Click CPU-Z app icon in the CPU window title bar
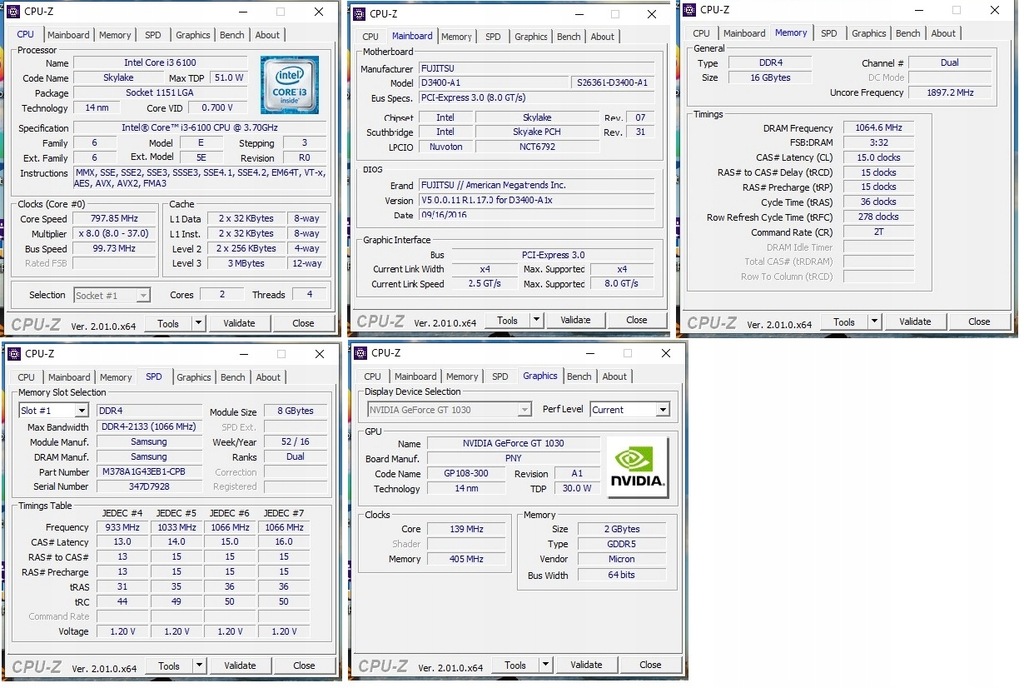The height and width of the screenshot is (688, 1024). pos(14,11)
